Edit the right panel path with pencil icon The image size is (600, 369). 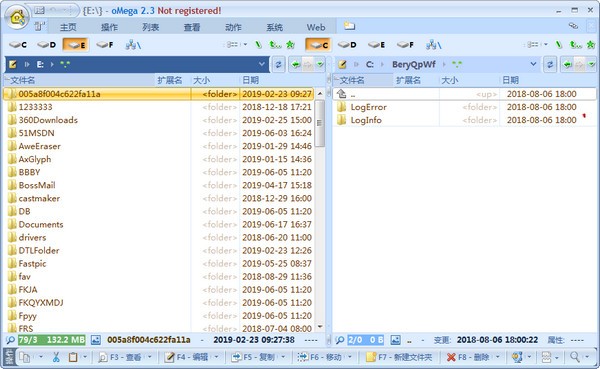[342, 64]
